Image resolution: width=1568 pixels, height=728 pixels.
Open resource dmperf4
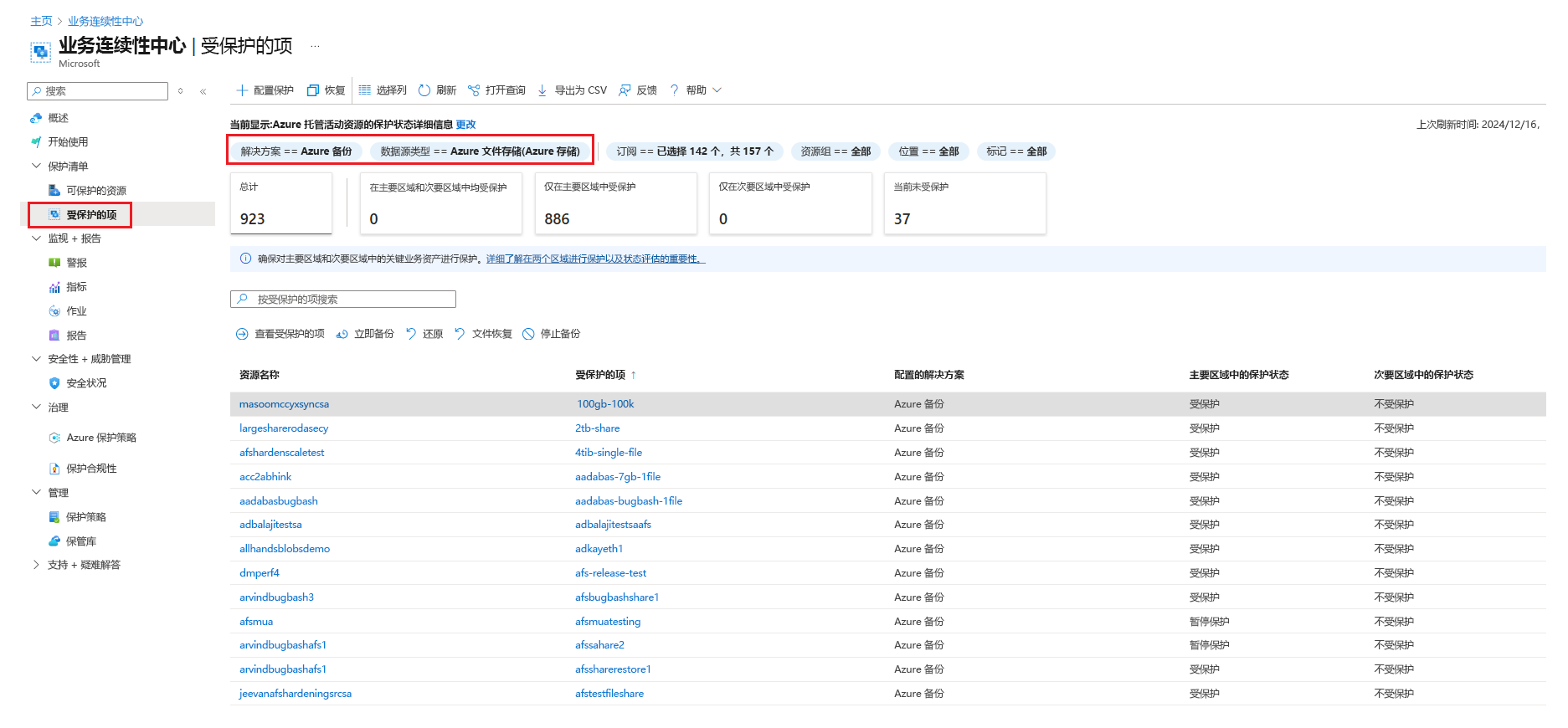point(260,573)
